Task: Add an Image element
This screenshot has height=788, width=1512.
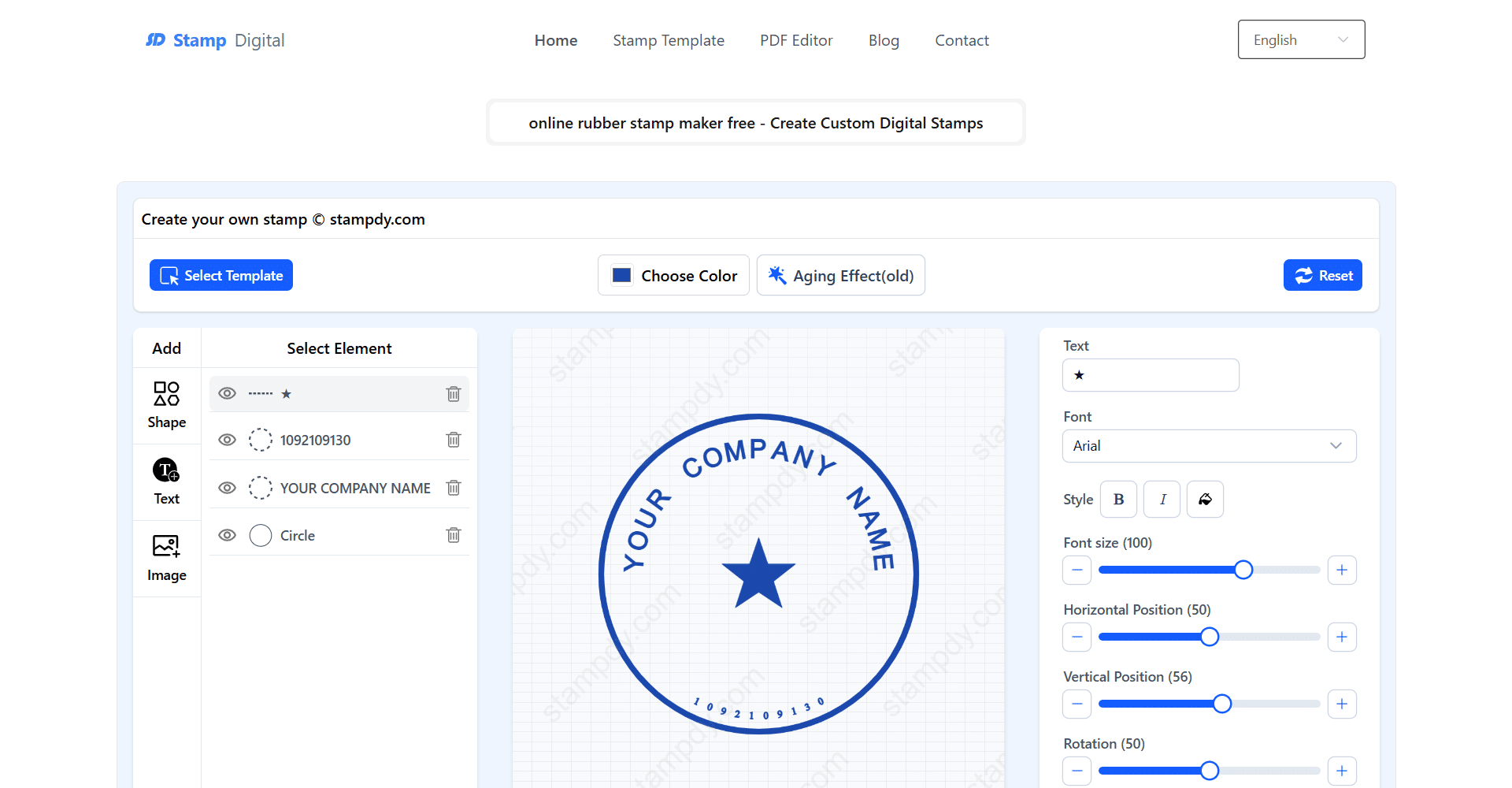Action: point(166,558)
